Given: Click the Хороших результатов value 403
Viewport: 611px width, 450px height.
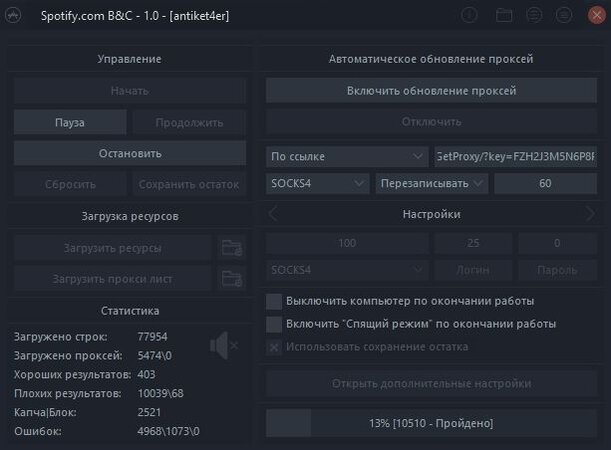Looking at the screenshot, I should coord(146,374).
